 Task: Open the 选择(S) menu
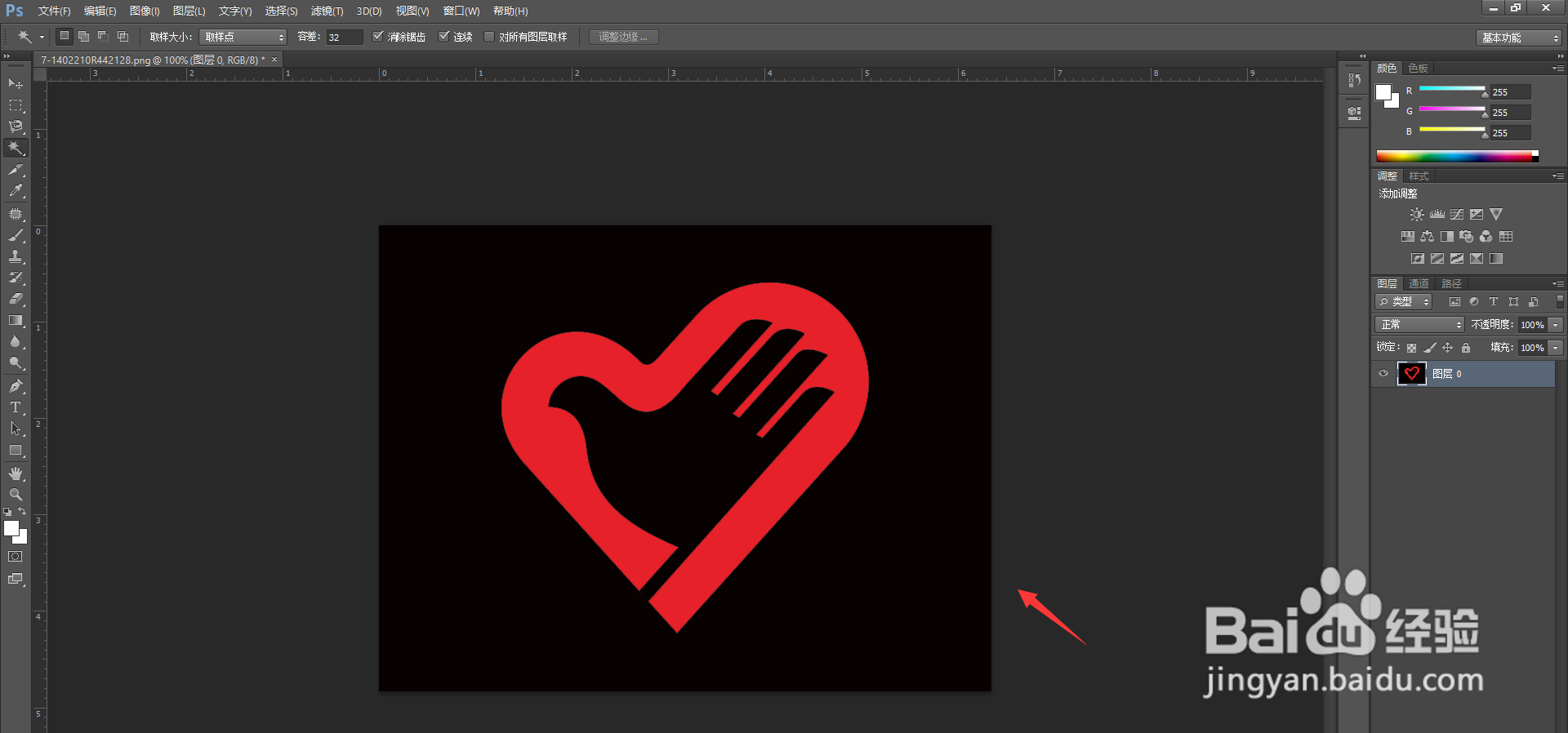tap(281, 11)
